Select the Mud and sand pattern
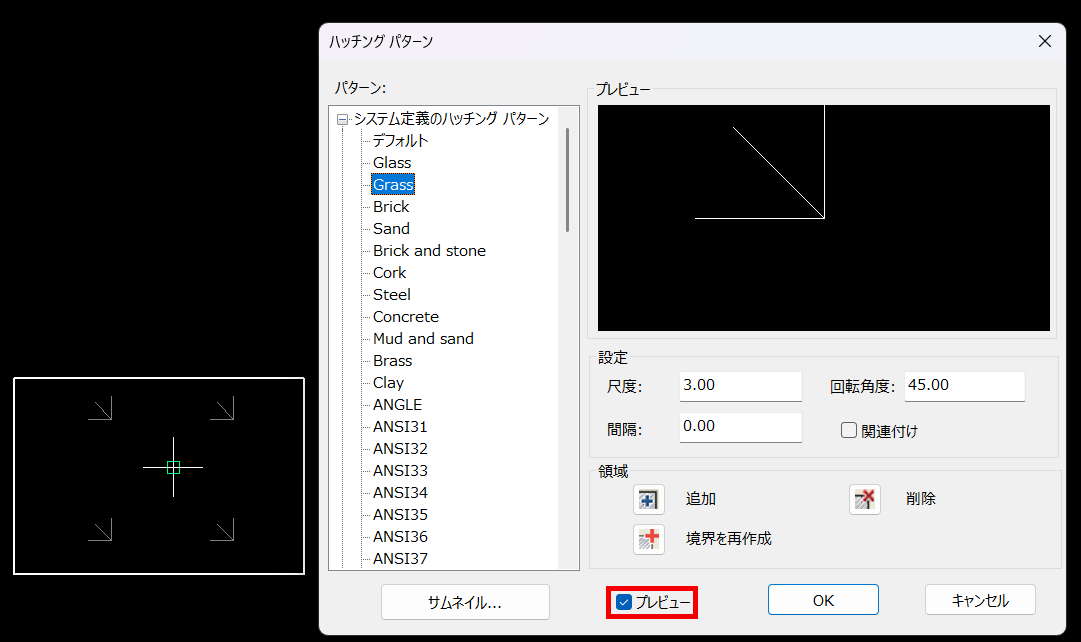This screenshot has height=642, width=1081. click(x=422, y=338)
